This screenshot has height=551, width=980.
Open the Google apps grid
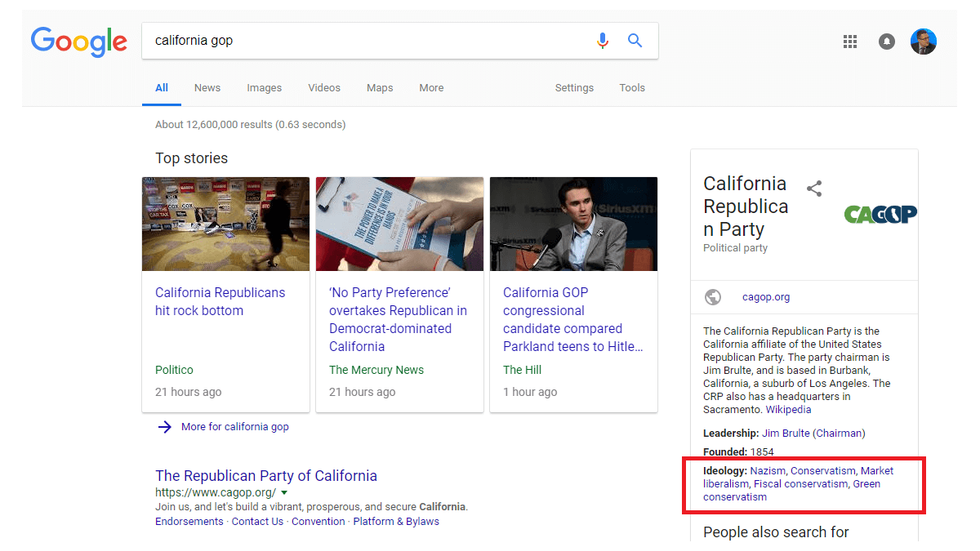pos(850,42)
